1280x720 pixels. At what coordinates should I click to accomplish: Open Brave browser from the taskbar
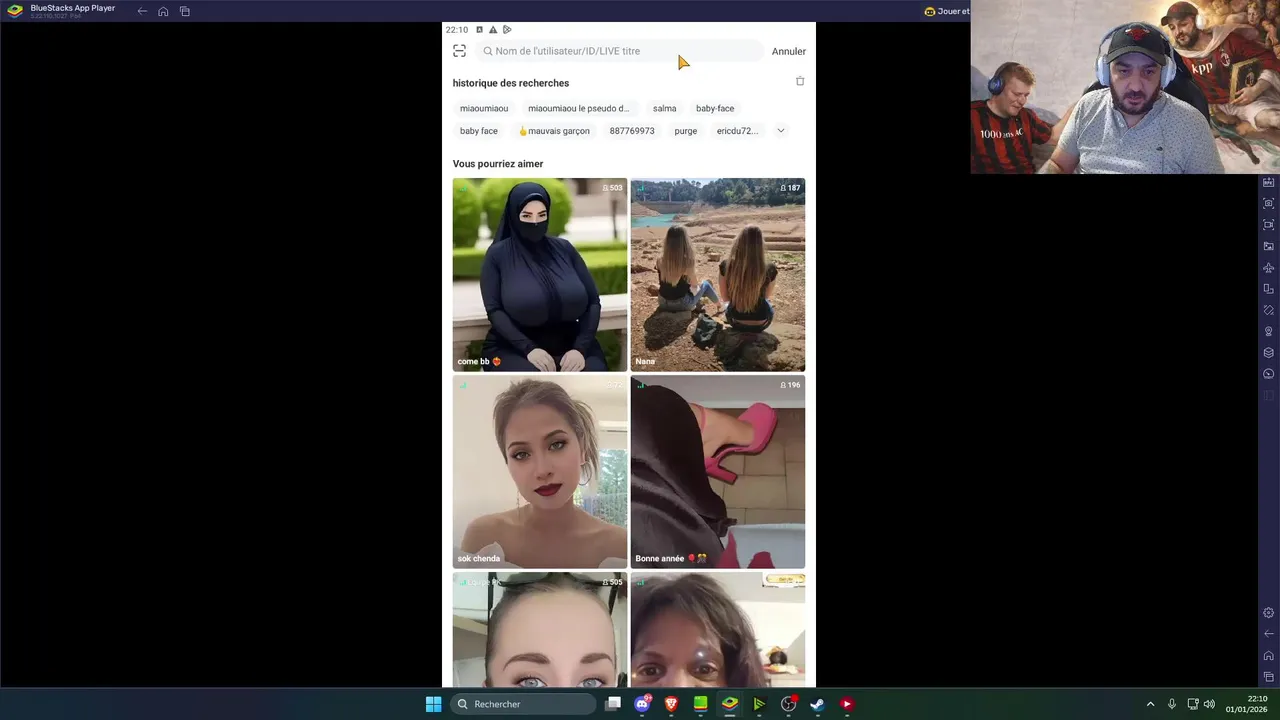point(671,704)
